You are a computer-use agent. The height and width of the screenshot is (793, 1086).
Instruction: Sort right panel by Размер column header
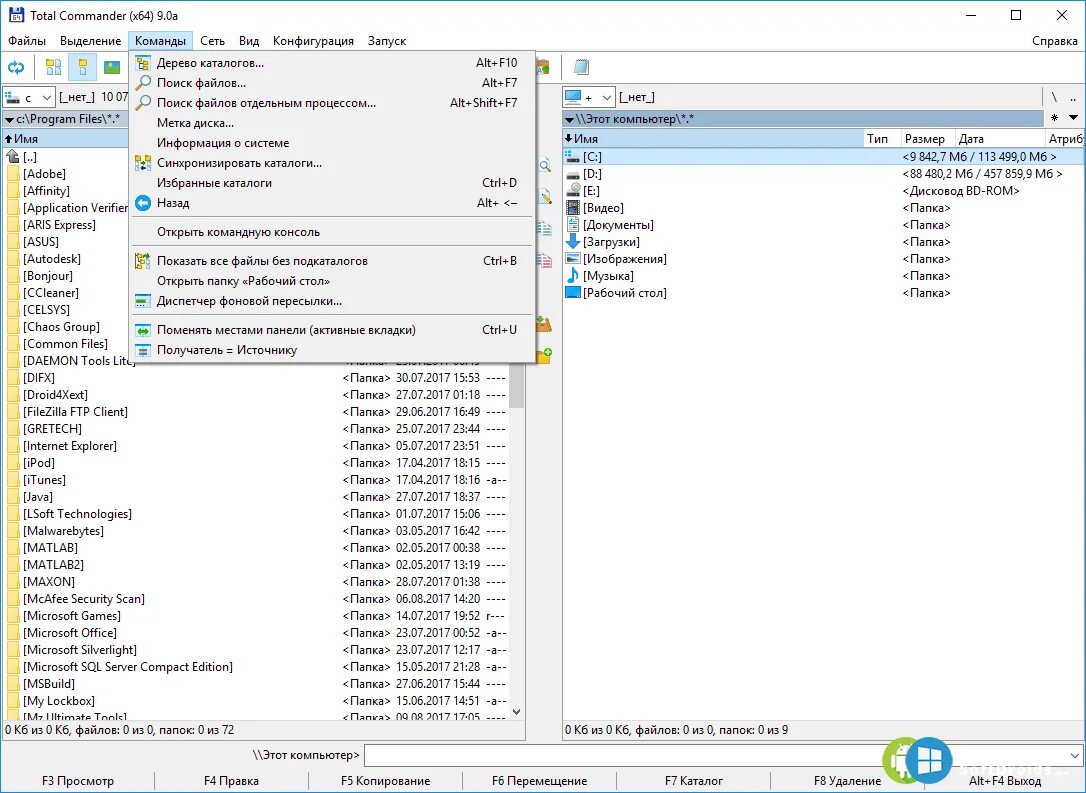pyautogui.click(x=928, y=139)
